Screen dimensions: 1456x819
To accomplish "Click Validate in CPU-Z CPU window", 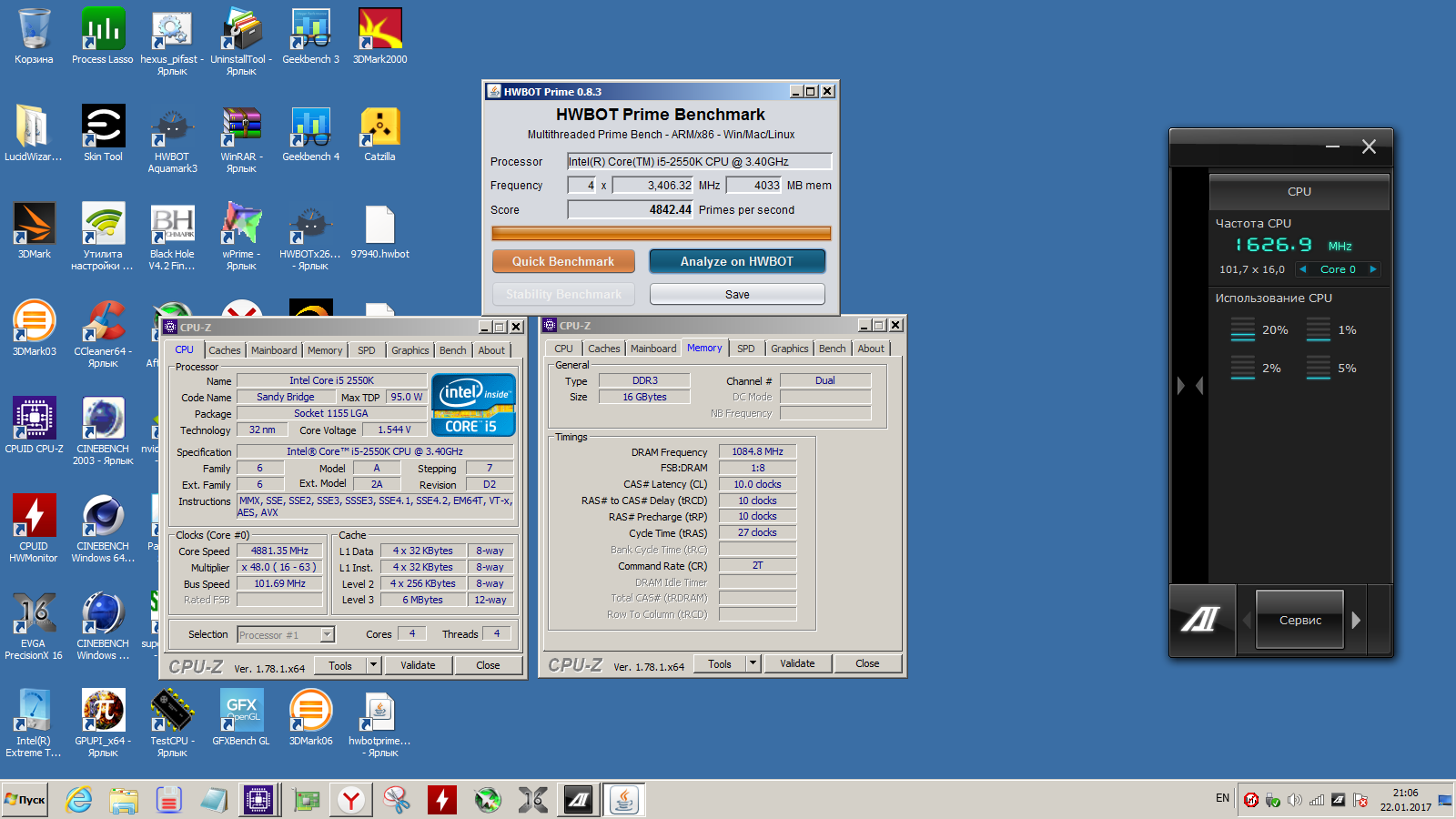I will click(x=418, y=665).
